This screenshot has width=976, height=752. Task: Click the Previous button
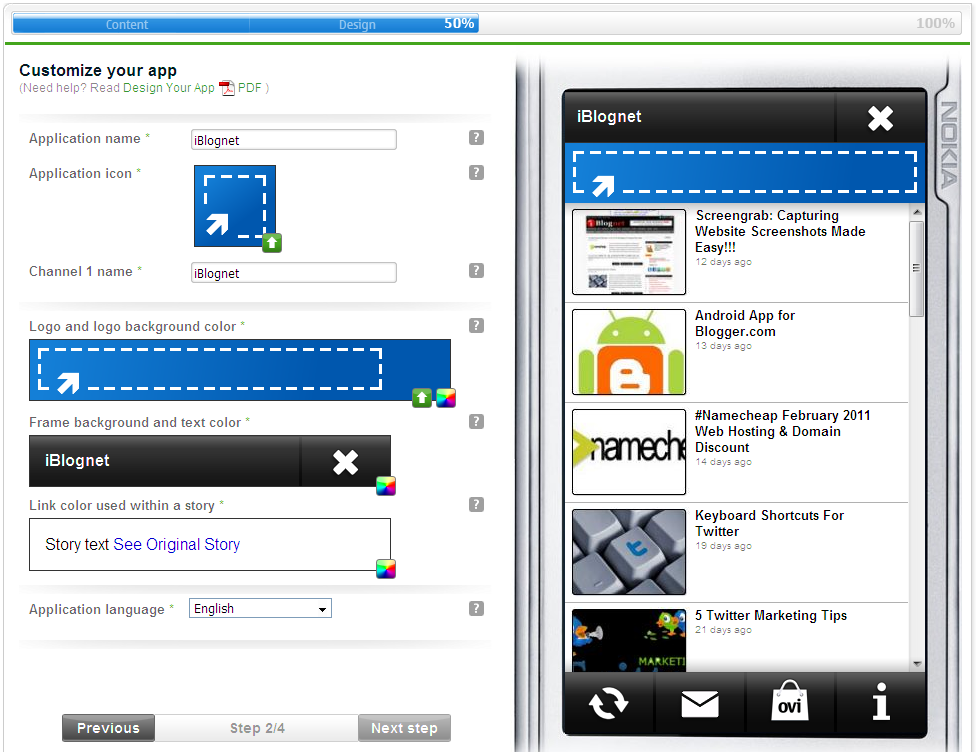108,728
